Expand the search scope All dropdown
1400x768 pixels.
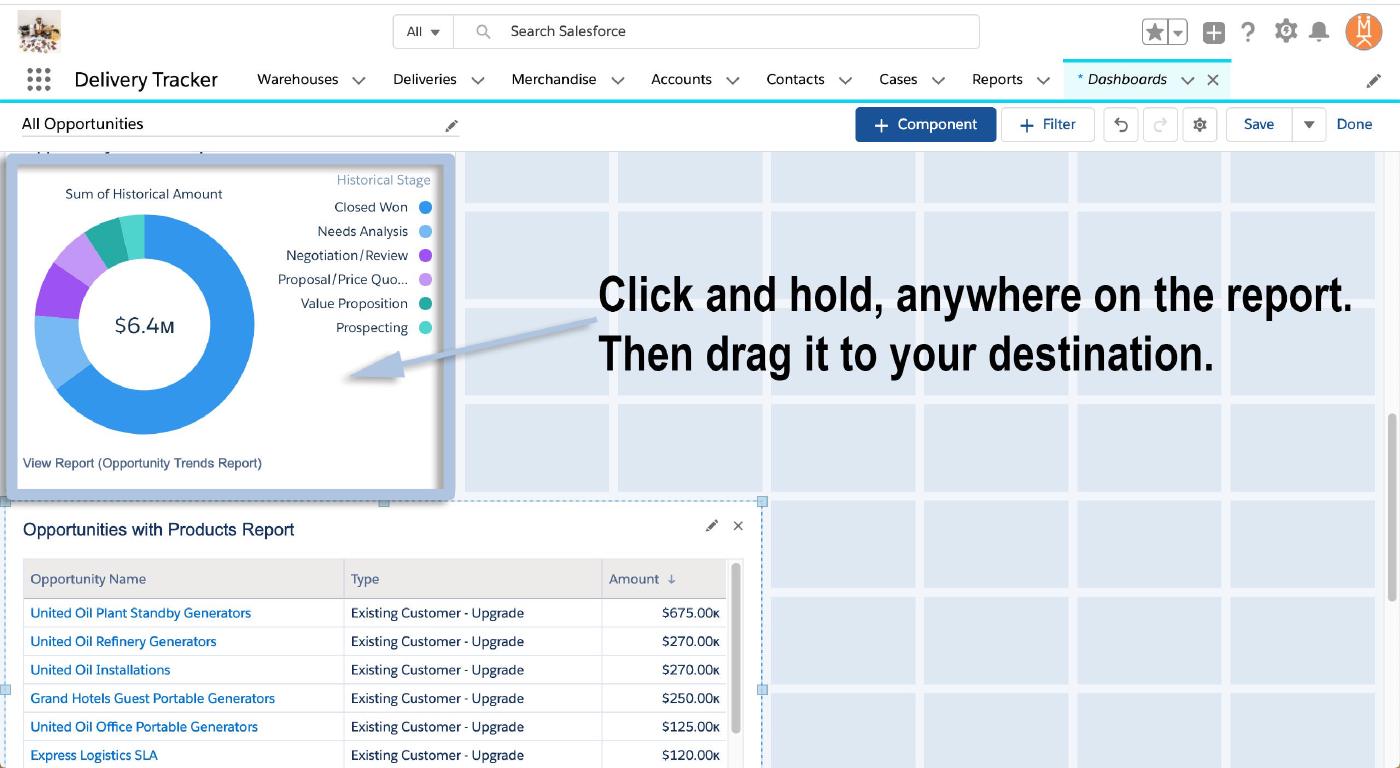pos(423,32)
